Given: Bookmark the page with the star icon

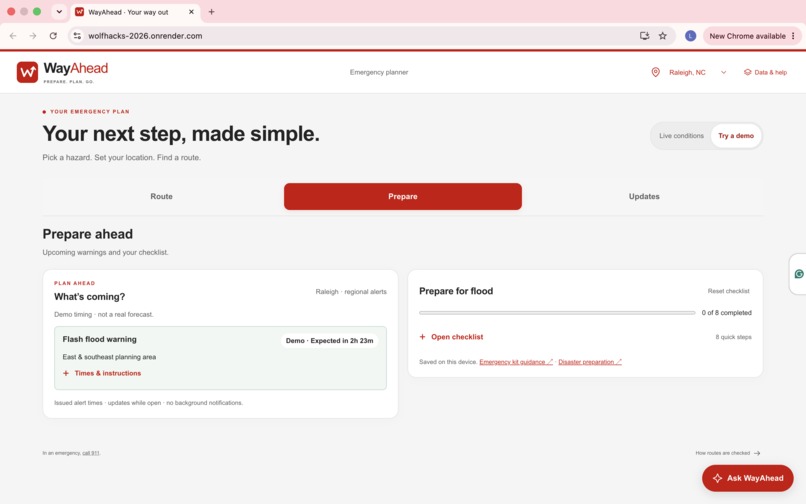Looking at the screenshot, I should click(x=663, y=36).
